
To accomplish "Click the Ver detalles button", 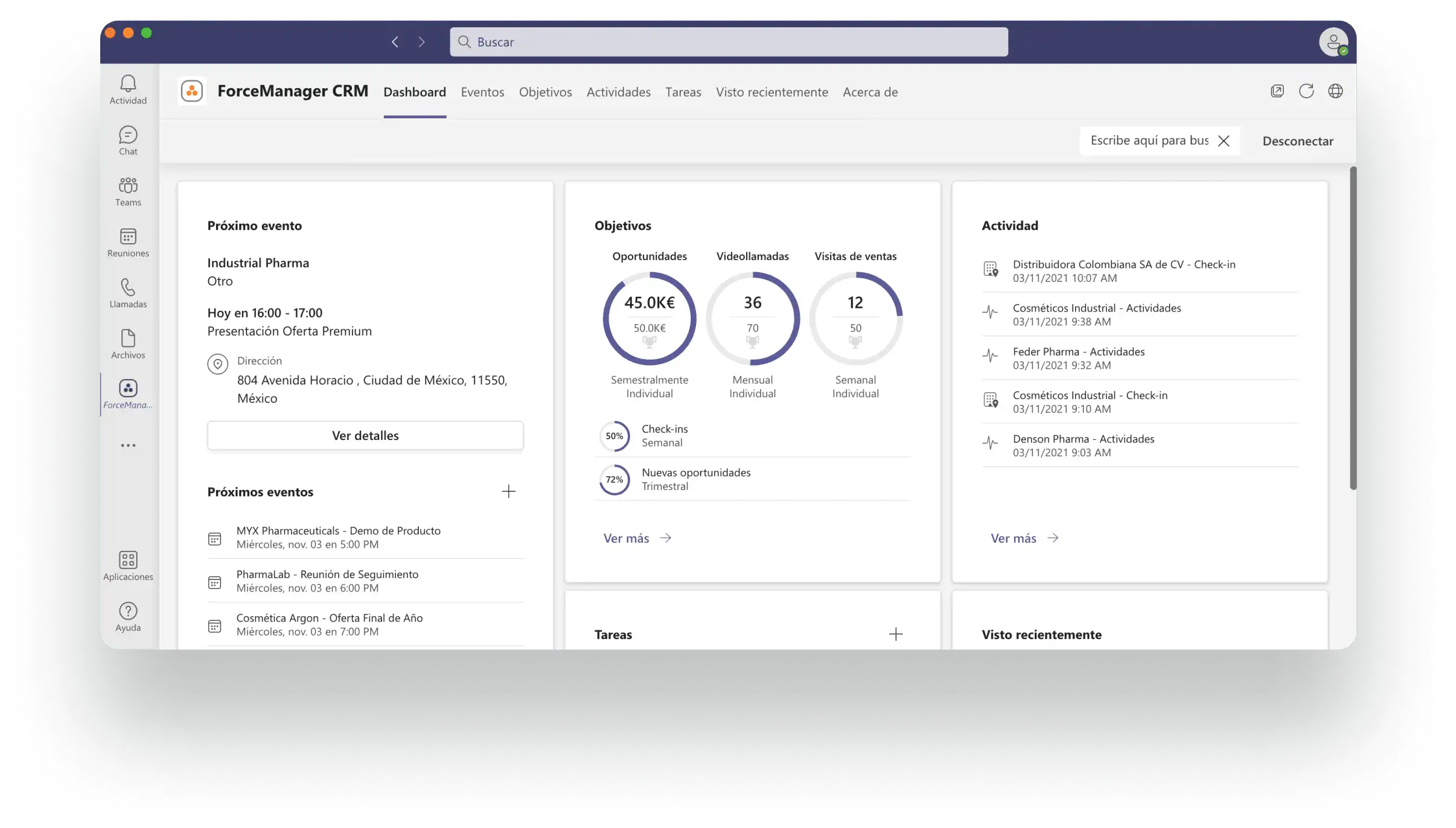I will pos(365,435).
